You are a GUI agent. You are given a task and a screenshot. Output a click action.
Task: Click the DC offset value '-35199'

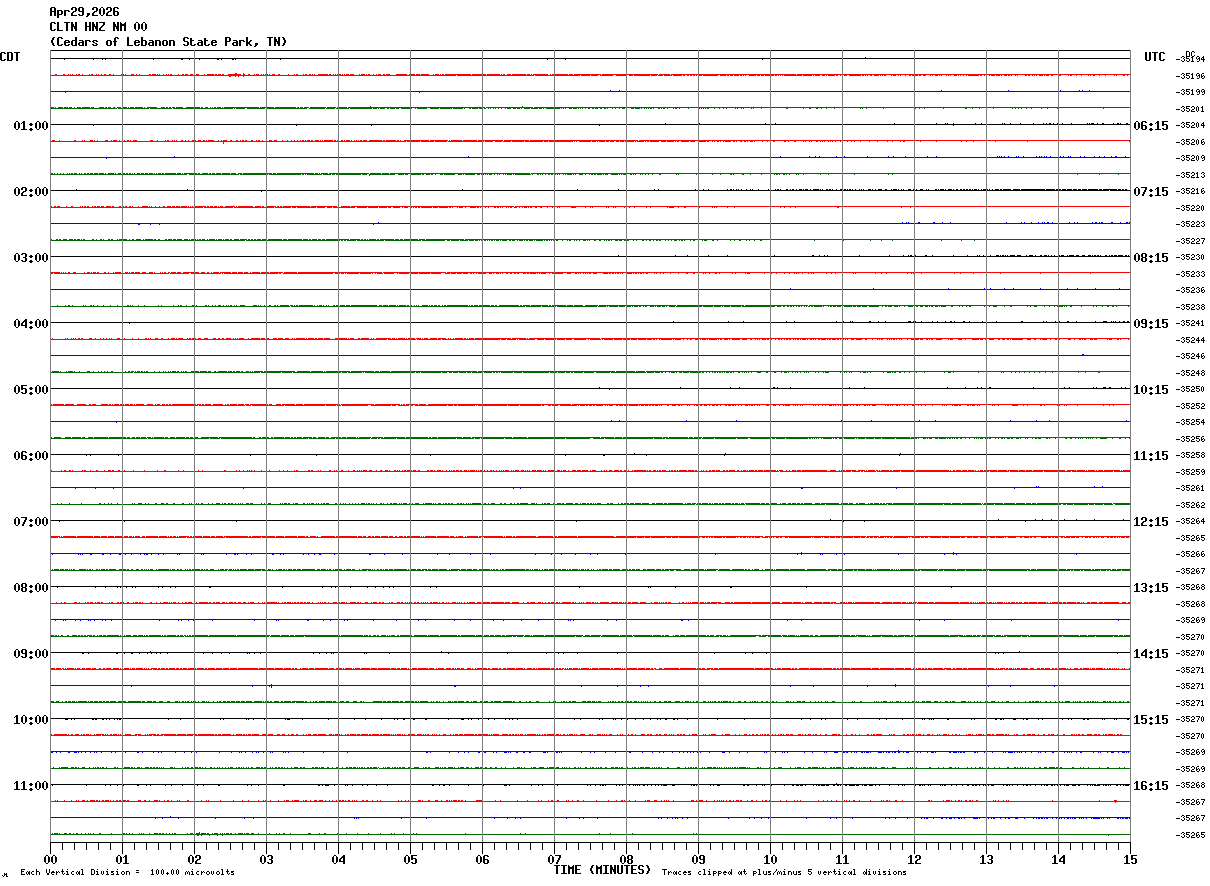pos(1190,93)
